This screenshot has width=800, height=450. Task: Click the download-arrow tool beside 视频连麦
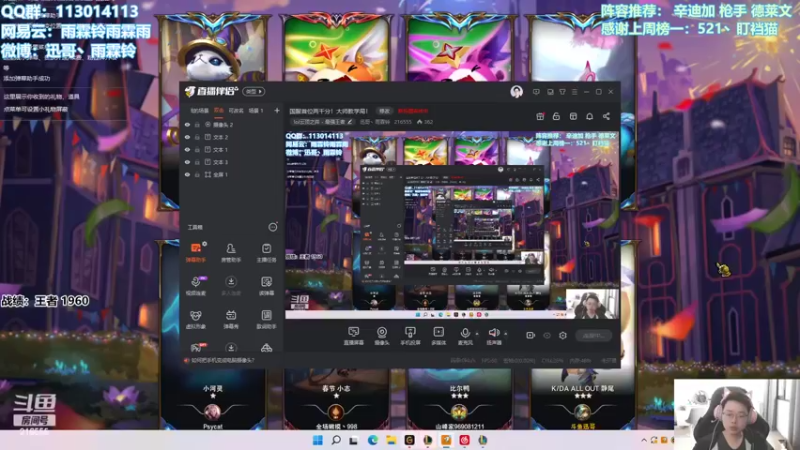pos(231,286)
